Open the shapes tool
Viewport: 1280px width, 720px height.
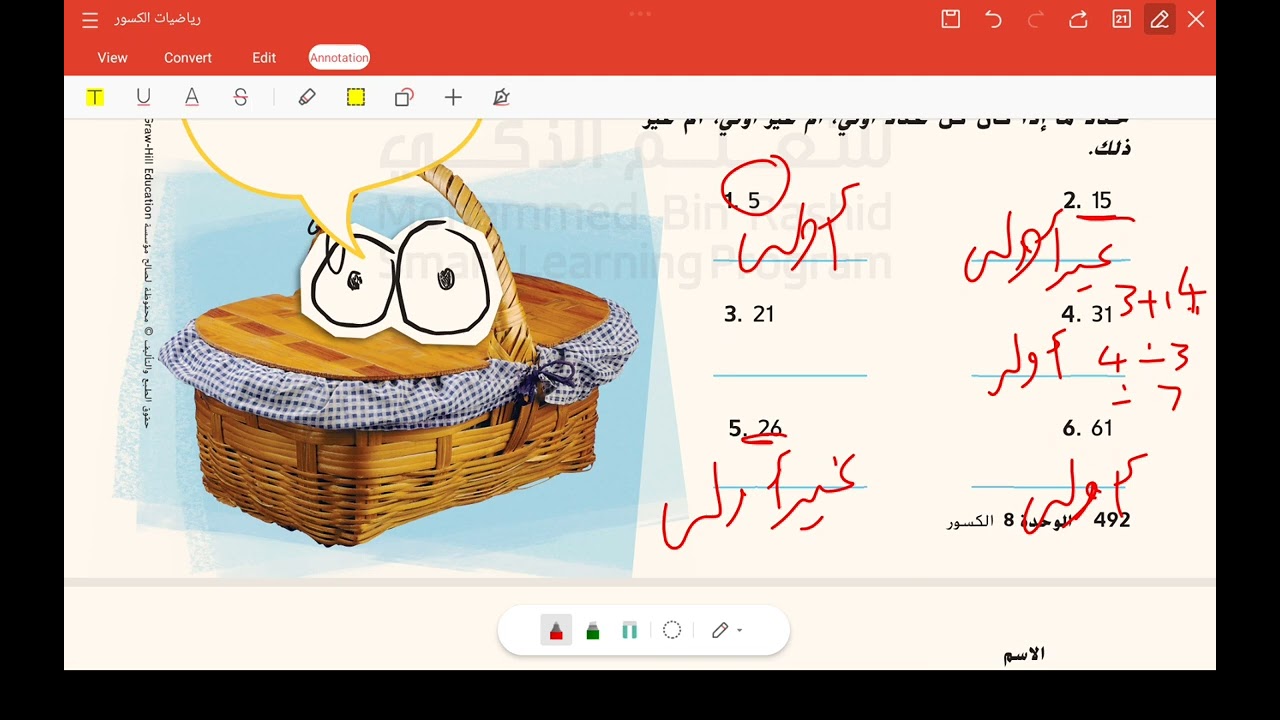404,97
